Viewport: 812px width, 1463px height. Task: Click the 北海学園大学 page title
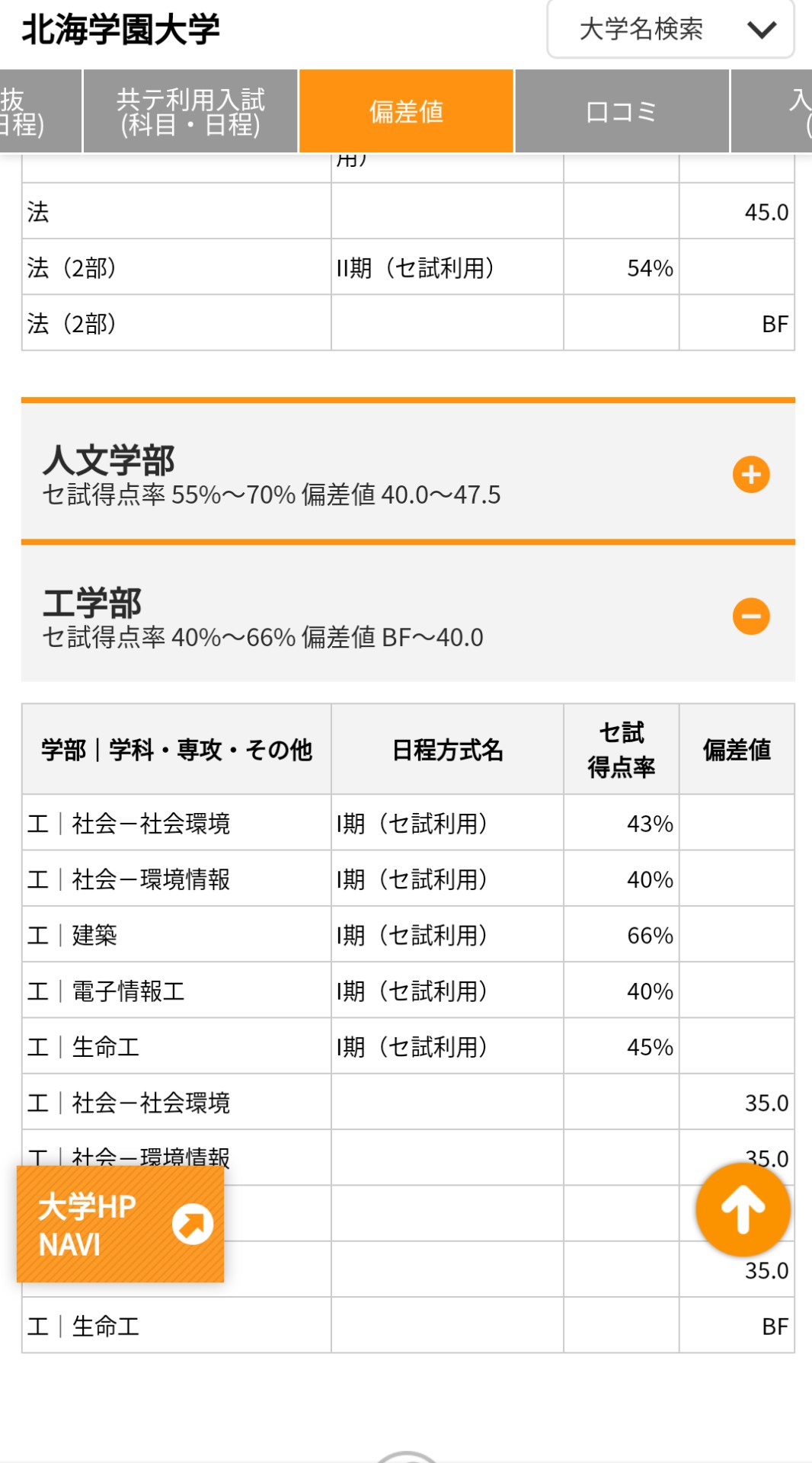click(120, 30)
